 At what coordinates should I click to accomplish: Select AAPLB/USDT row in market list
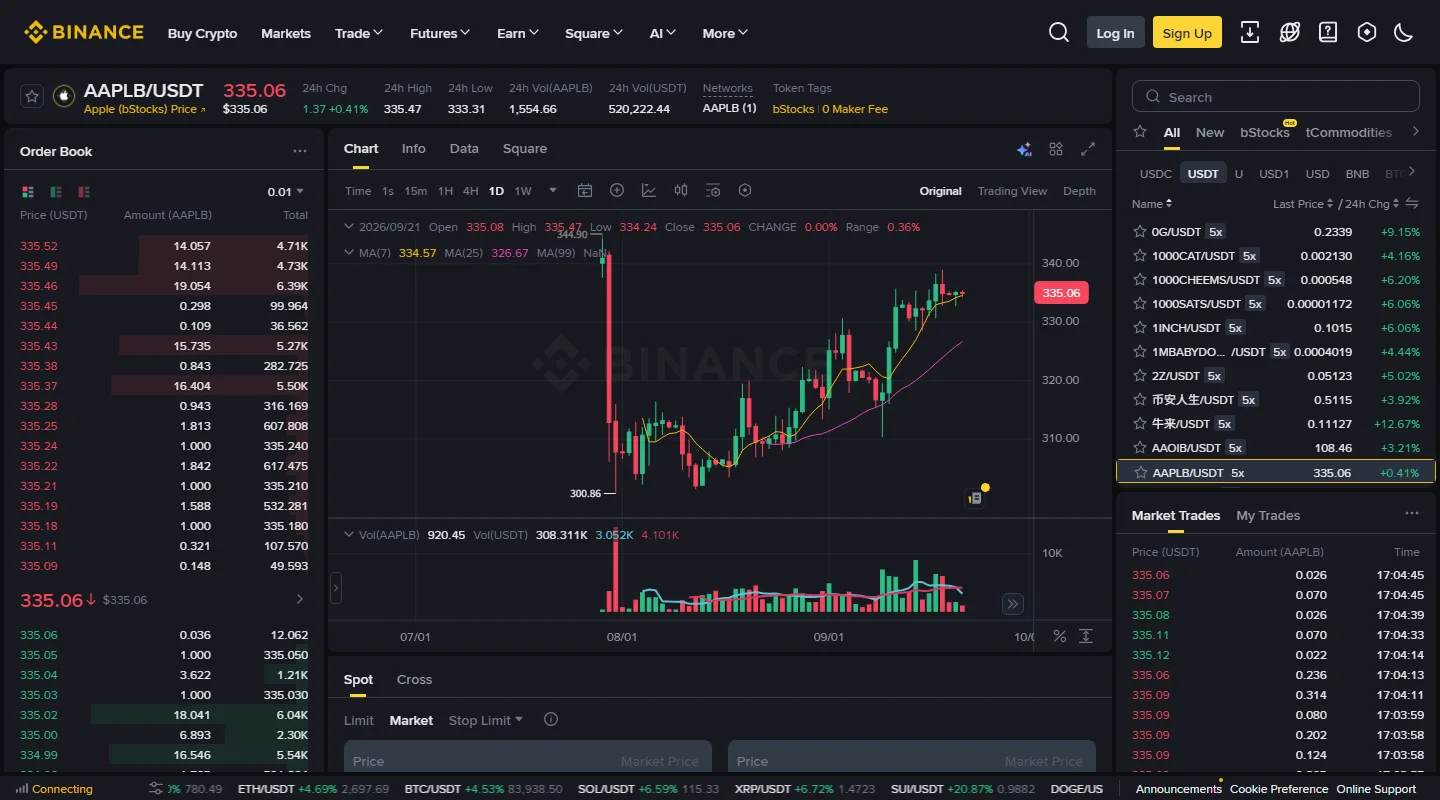click(1276, 472)
